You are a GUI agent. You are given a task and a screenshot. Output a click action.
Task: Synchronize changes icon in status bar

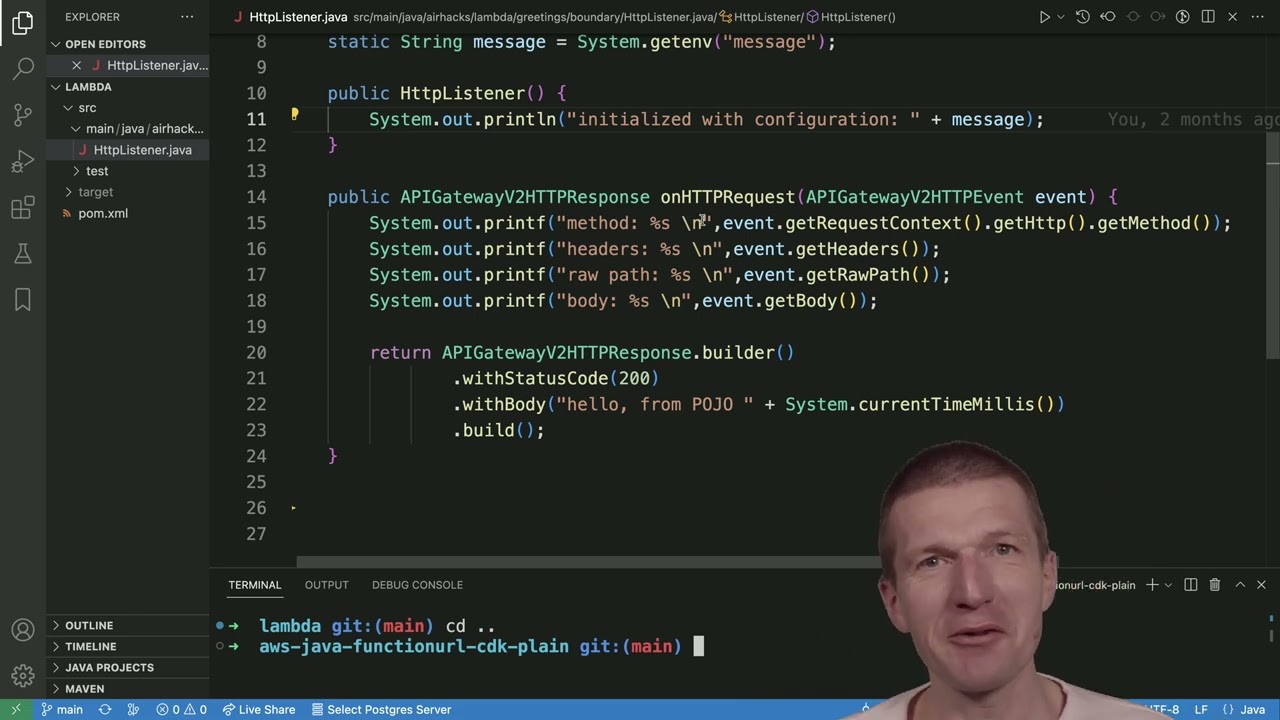coord(105,710)
